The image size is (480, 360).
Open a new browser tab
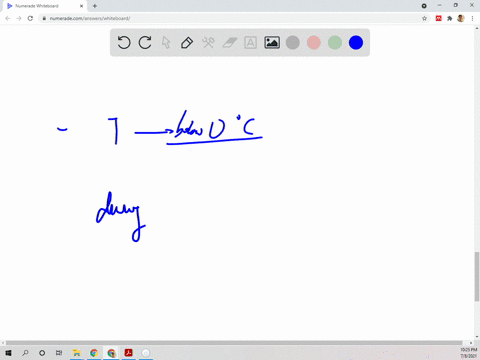tap(95, 6)
